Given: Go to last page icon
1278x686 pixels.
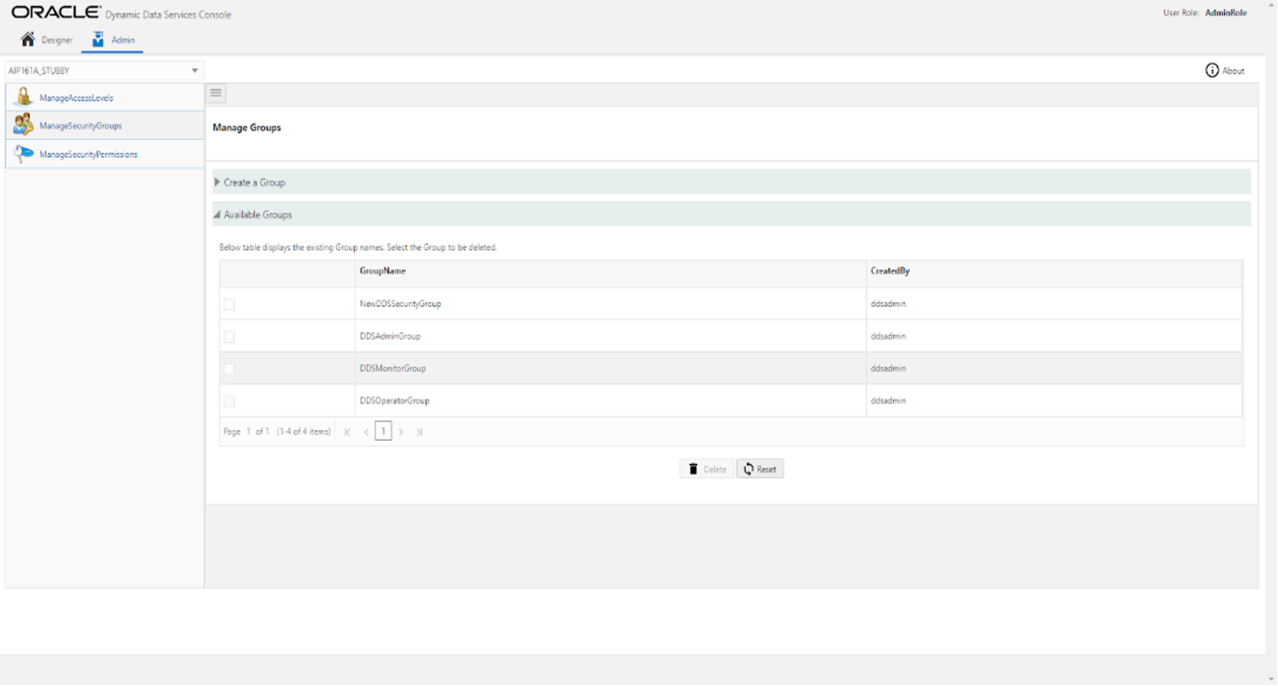Looking at the screenshot, I should (420, 432).
